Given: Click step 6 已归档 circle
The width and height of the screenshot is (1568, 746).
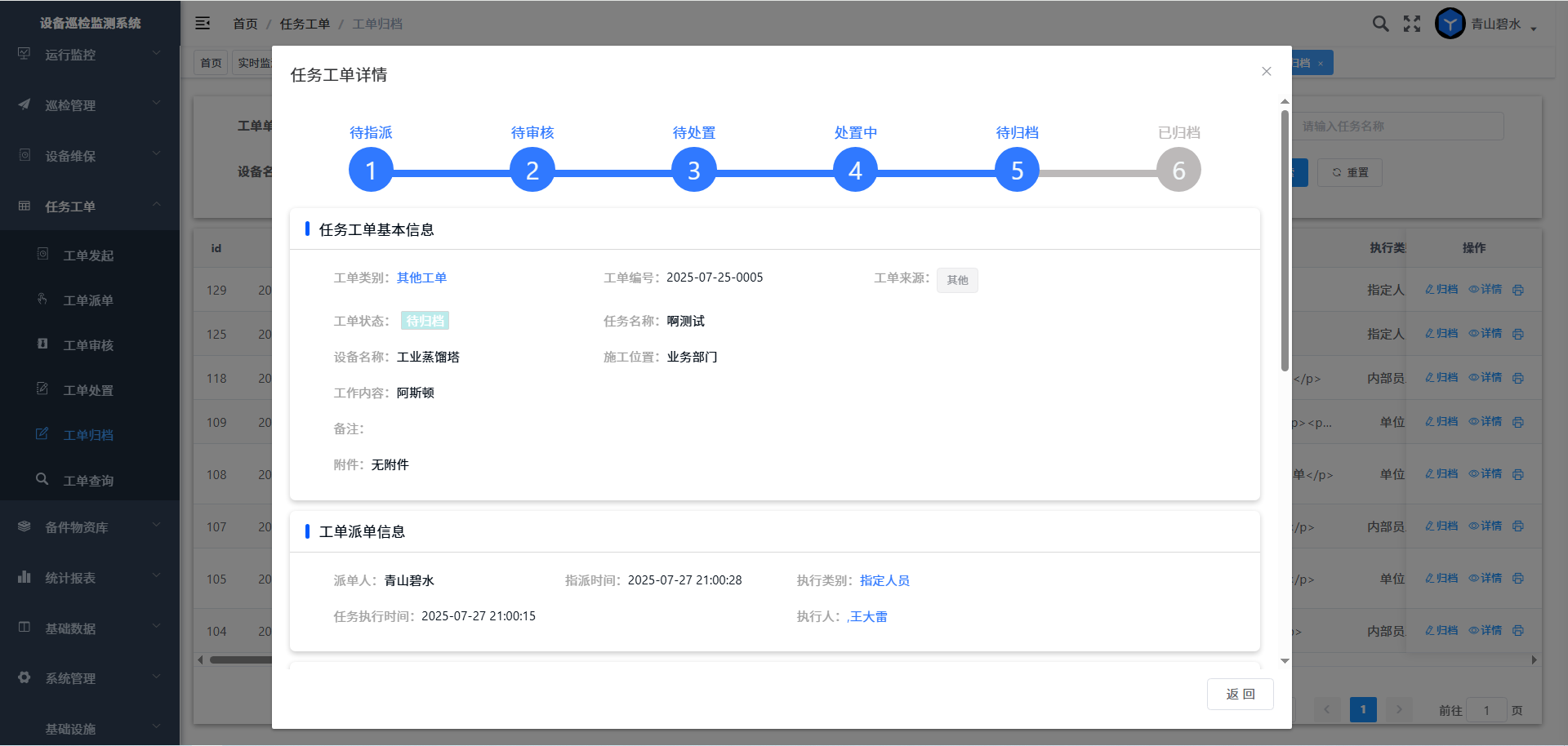Looking at the screenshot, I should coord(1178,171).
